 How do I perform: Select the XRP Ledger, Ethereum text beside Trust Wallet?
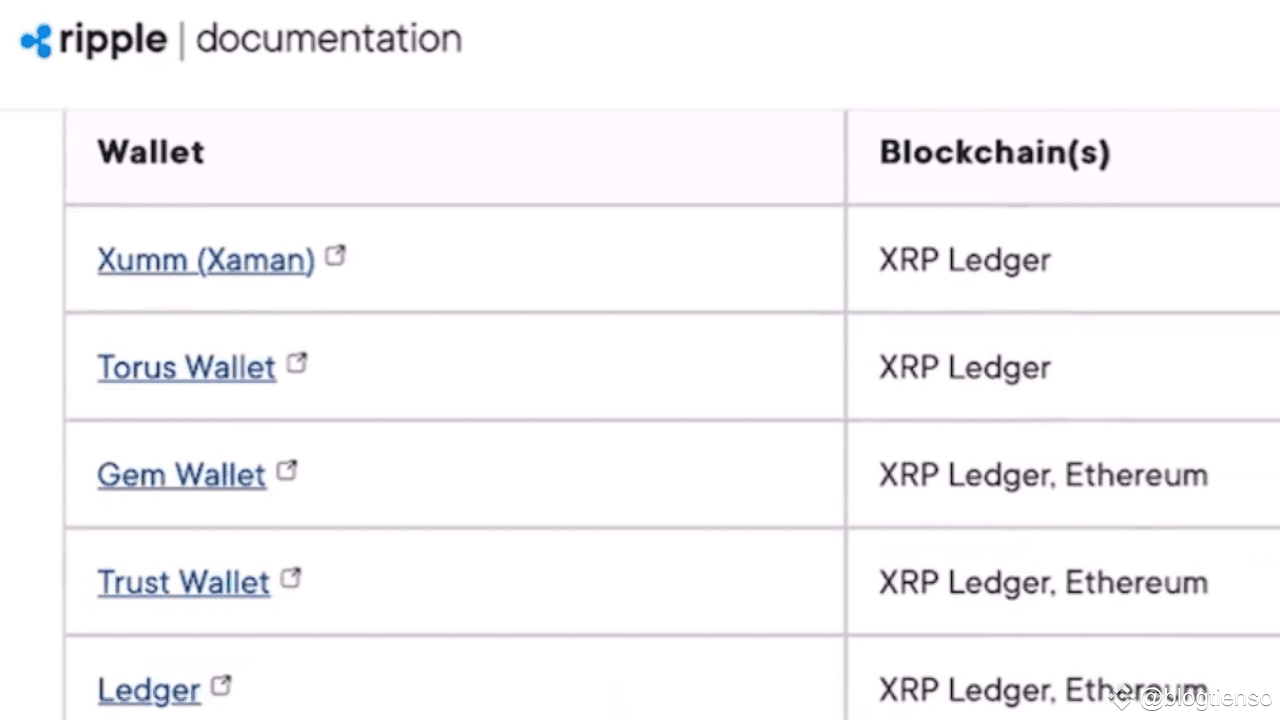point(1043,582)
